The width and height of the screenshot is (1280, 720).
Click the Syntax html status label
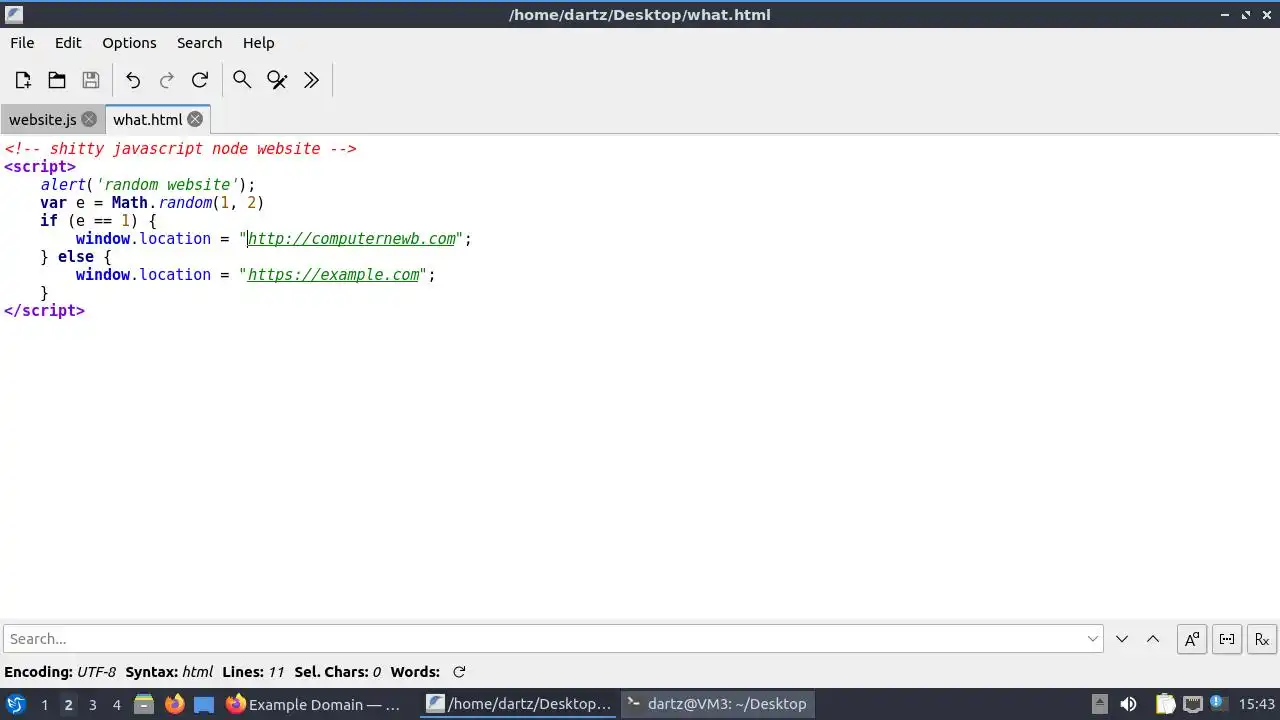click(x=169, y=672)
